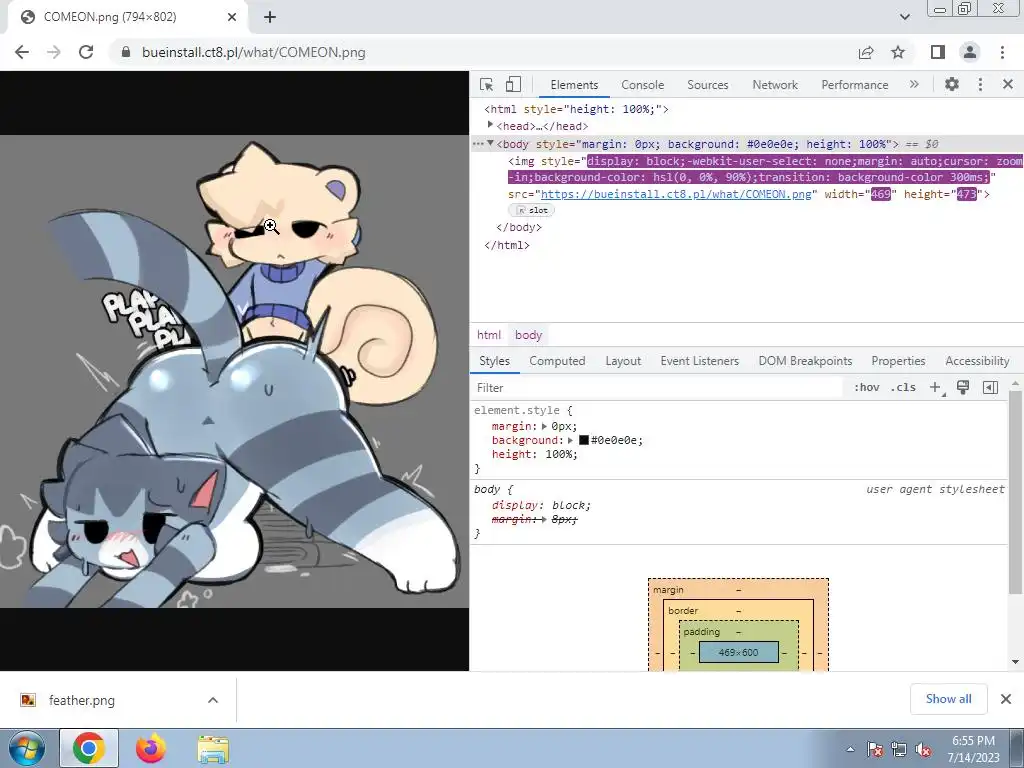The image size is (1024, 768).
Task: Select html in the breadcrumb bar
Action: pos(488,335)
